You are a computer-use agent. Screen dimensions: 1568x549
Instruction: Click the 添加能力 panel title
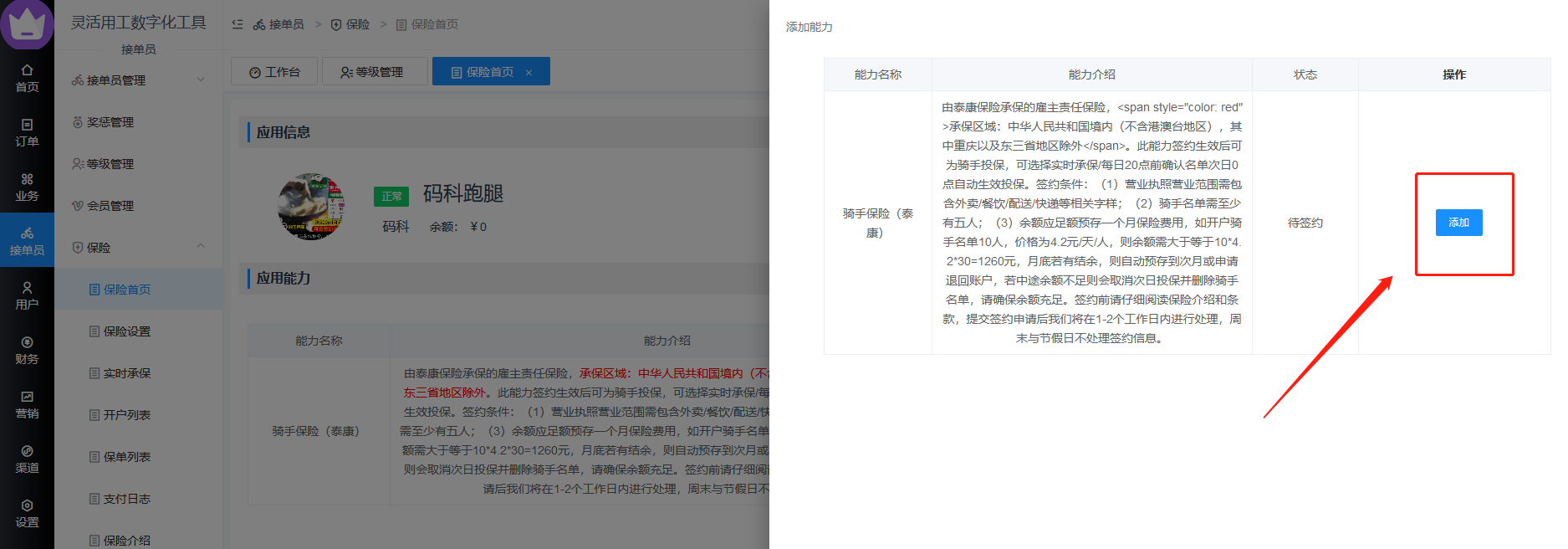(x=810, y=27)
